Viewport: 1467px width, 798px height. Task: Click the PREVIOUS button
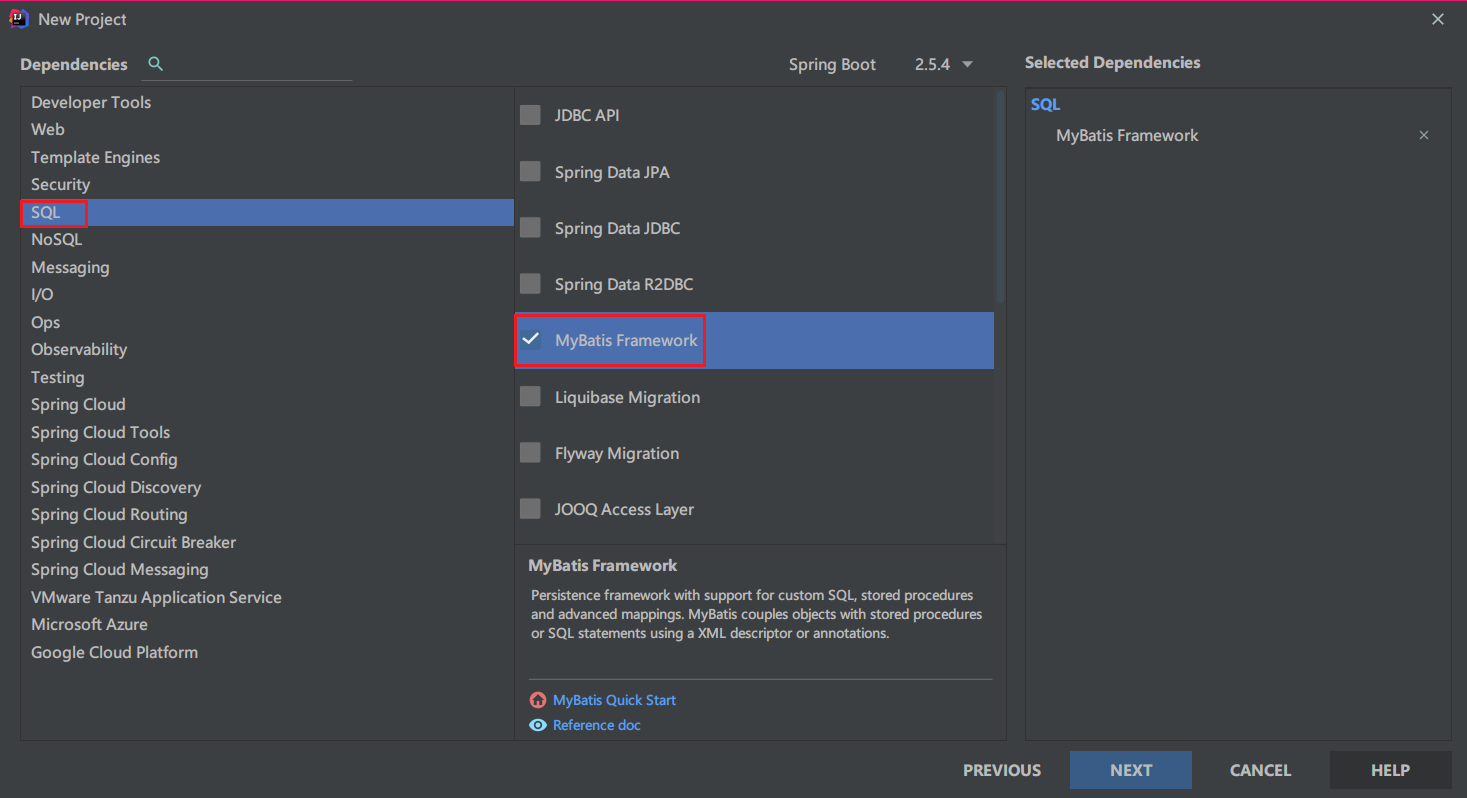pos(1002,770)
